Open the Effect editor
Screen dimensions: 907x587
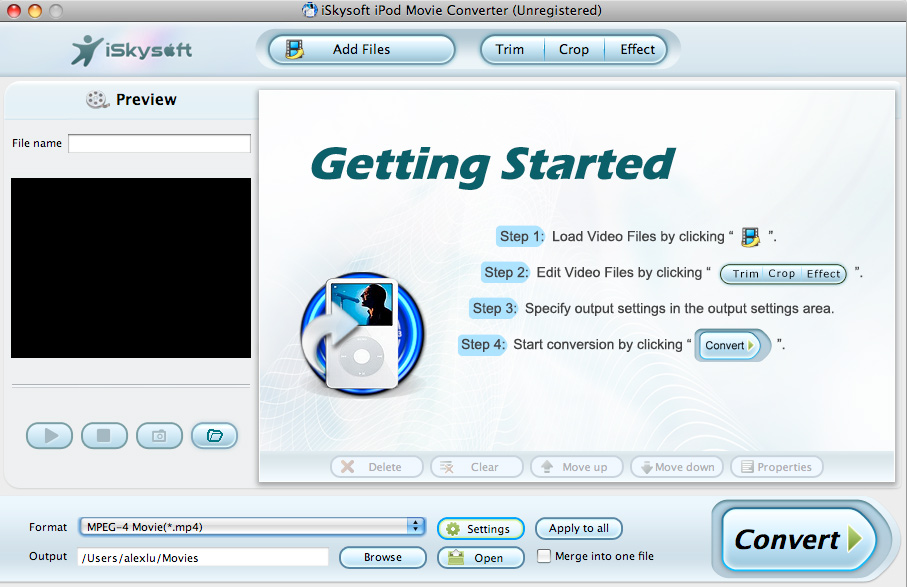click(636, 50)
